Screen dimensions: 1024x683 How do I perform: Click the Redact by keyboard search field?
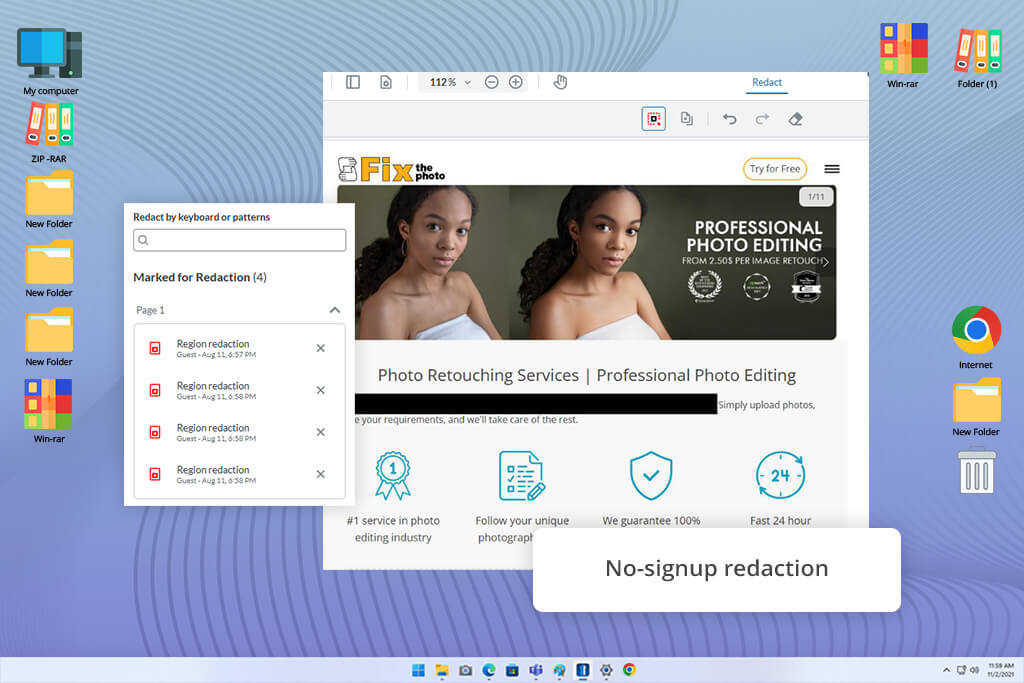(240, 240)
